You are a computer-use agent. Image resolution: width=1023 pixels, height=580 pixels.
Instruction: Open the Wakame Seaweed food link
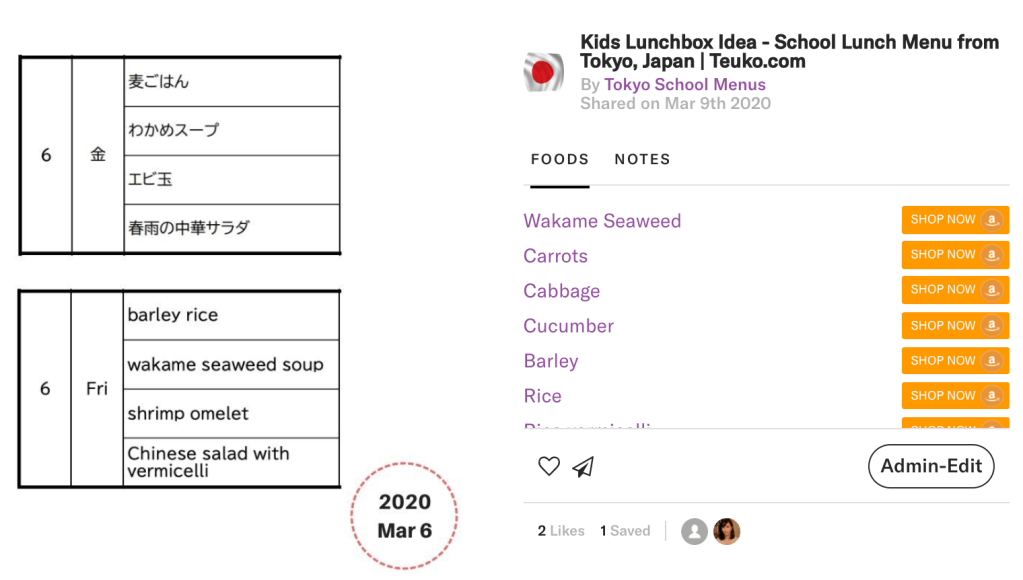coord(601,221)
